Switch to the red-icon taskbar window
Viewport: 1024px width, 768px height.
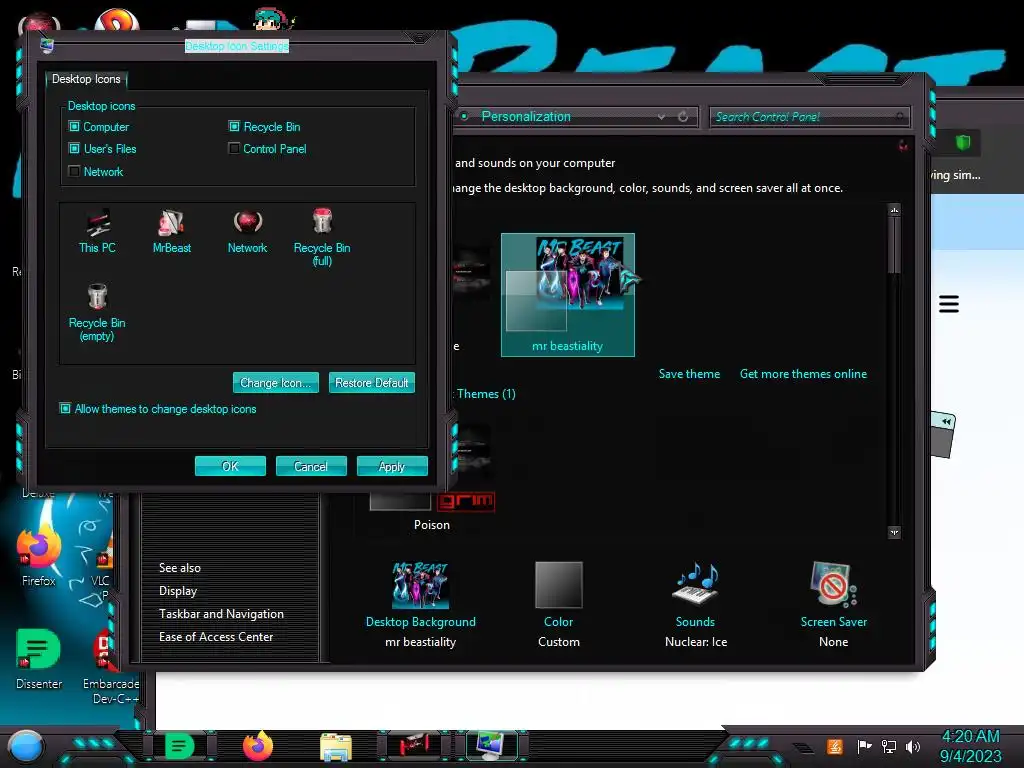pos(414,746)
